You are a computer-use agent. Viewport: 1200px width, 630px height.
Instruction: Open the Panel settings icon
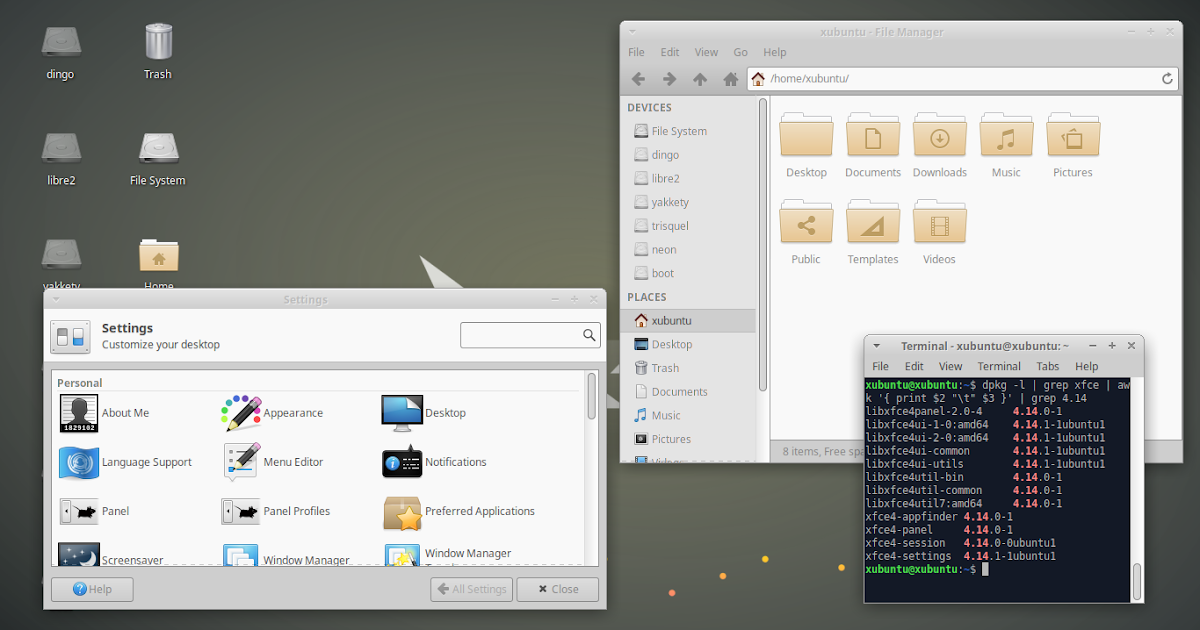coord(78,511)
